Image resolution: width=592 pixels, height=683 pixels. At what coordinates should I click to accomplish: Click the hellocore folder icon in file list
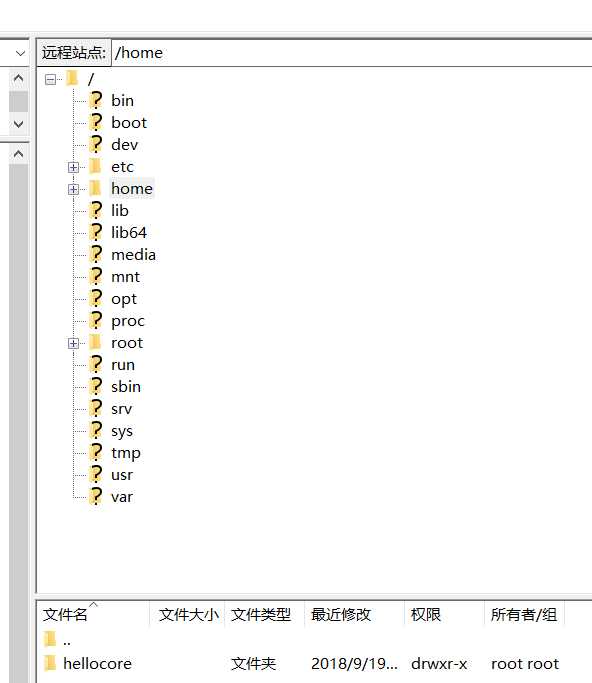click(x=50, y=663)
